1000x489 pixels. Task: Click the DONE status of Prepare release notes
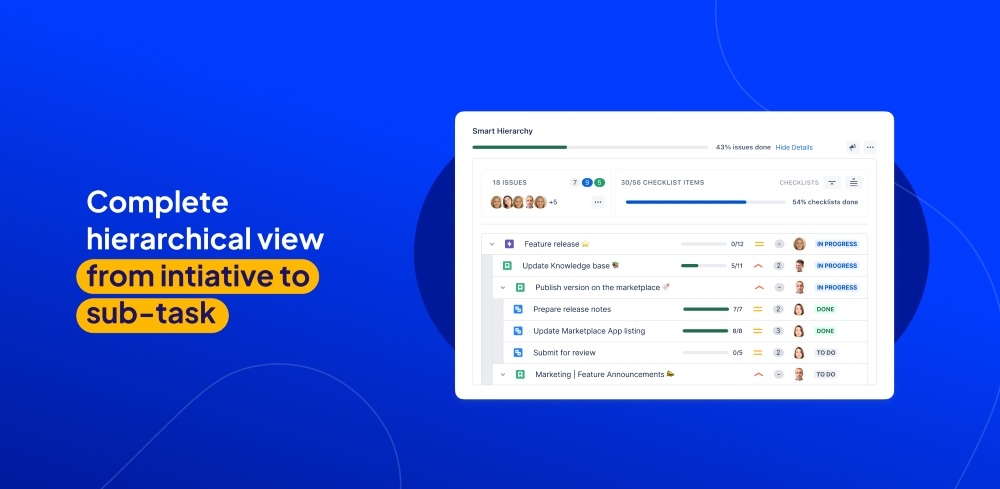(x=825, y=309)
